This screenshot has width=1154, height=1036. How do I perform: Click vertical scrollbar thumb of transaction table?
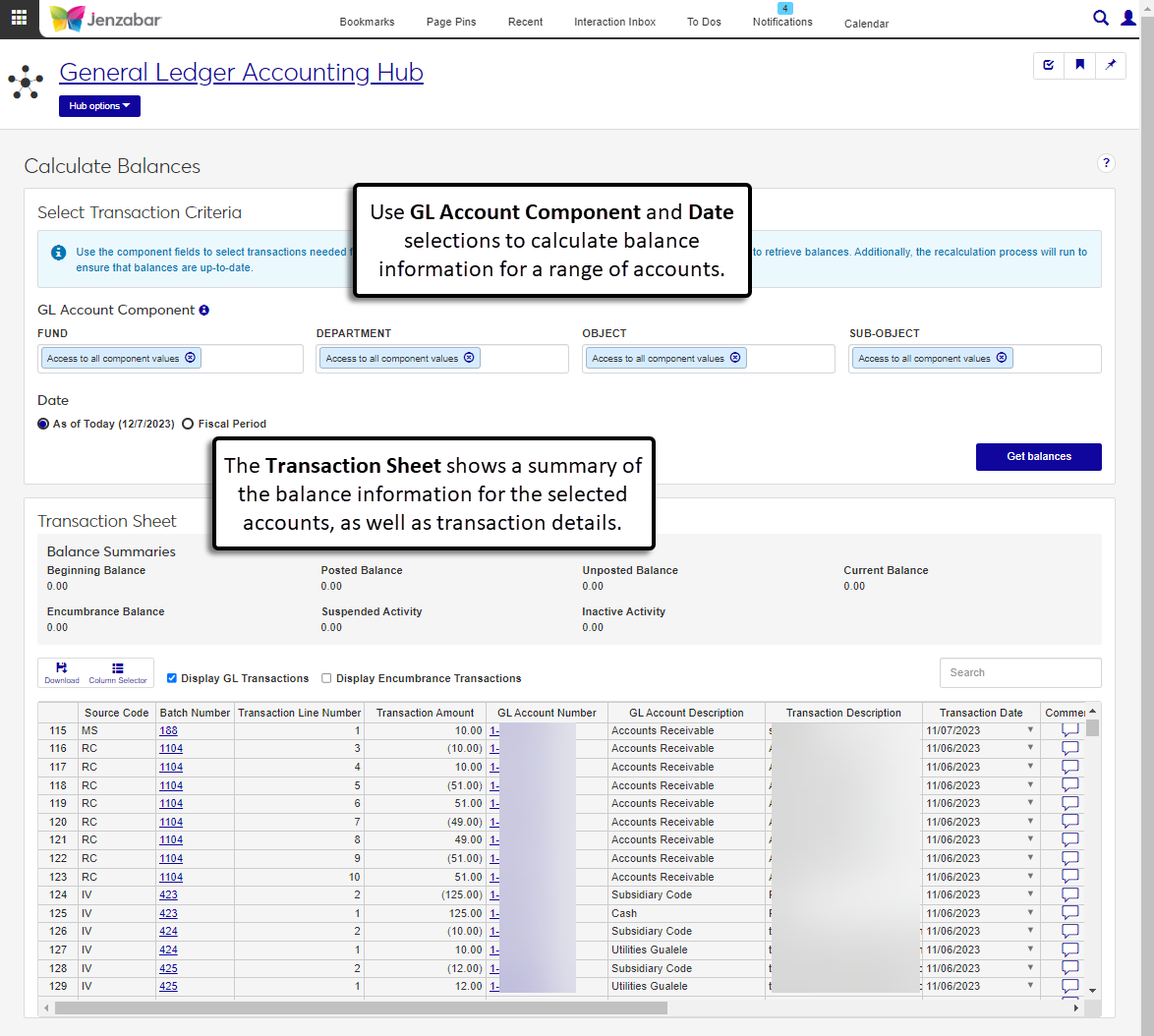[x=1093, y=727]
